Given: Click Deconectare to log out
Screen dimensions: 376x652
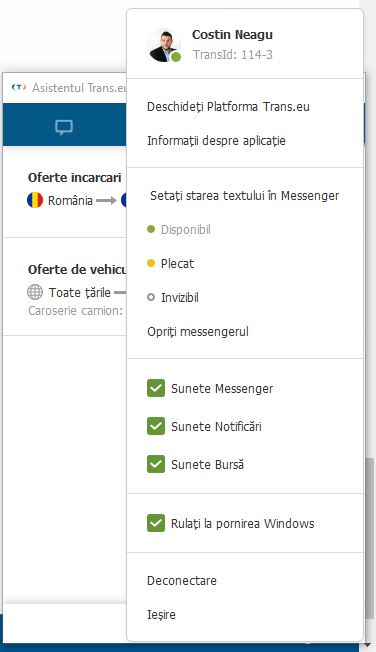Looking at the screenshot, I should pyautogui.click(x=182, y=580).
